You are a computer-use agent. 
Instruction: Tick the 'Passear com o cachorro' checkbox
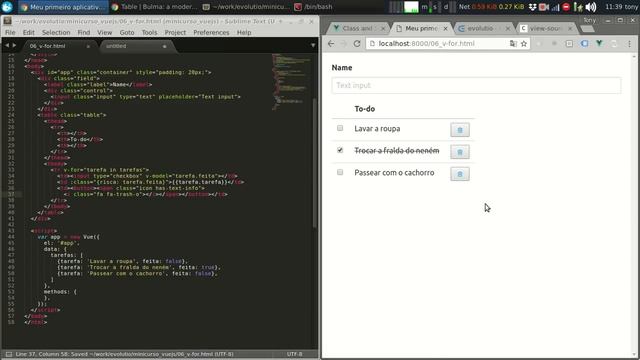[x=340, y=172]
